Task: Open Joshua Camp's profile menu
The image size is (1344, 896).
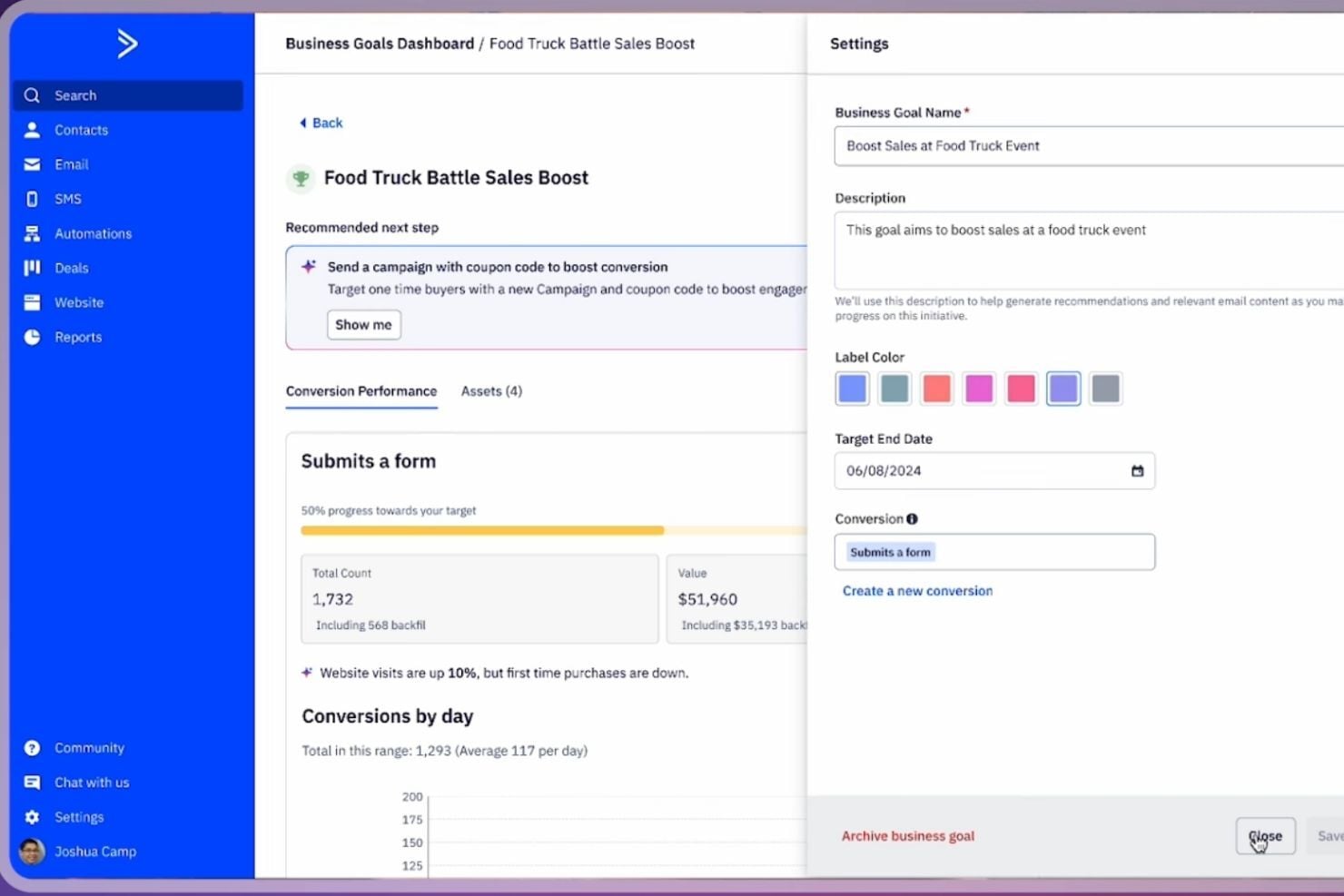Action: (94, 852)
